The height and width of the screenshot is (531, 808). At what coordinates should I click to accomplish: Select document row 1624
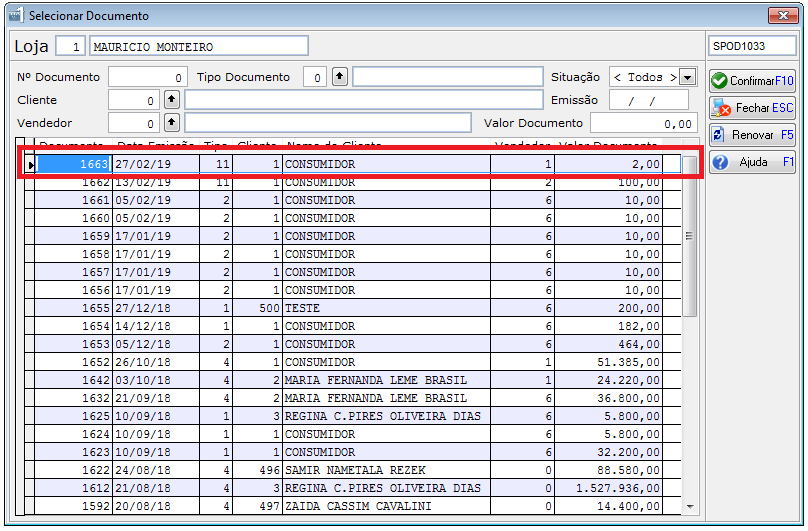353,434
